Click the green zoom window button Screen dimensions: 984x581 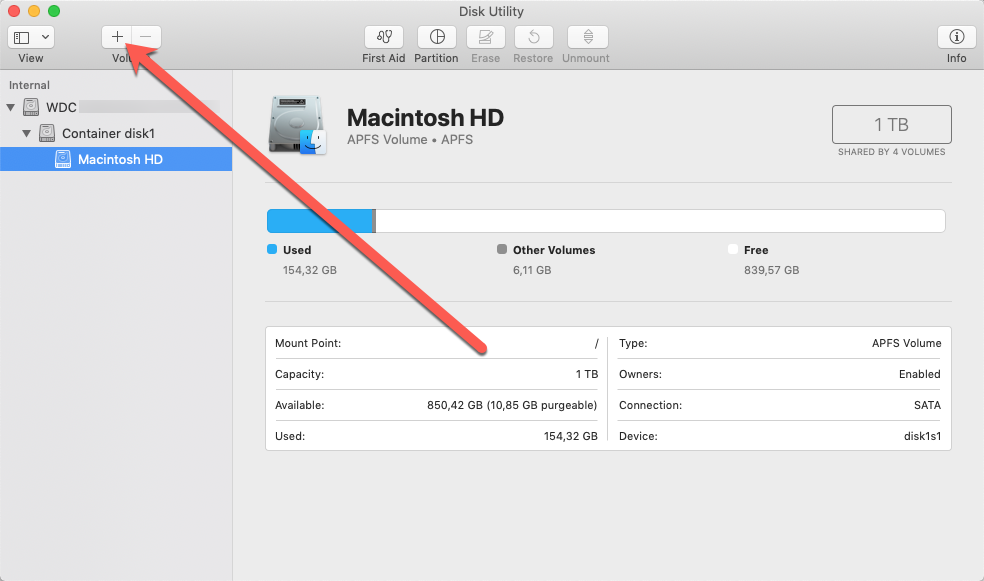pyautogui.click(x=54, y=11)
